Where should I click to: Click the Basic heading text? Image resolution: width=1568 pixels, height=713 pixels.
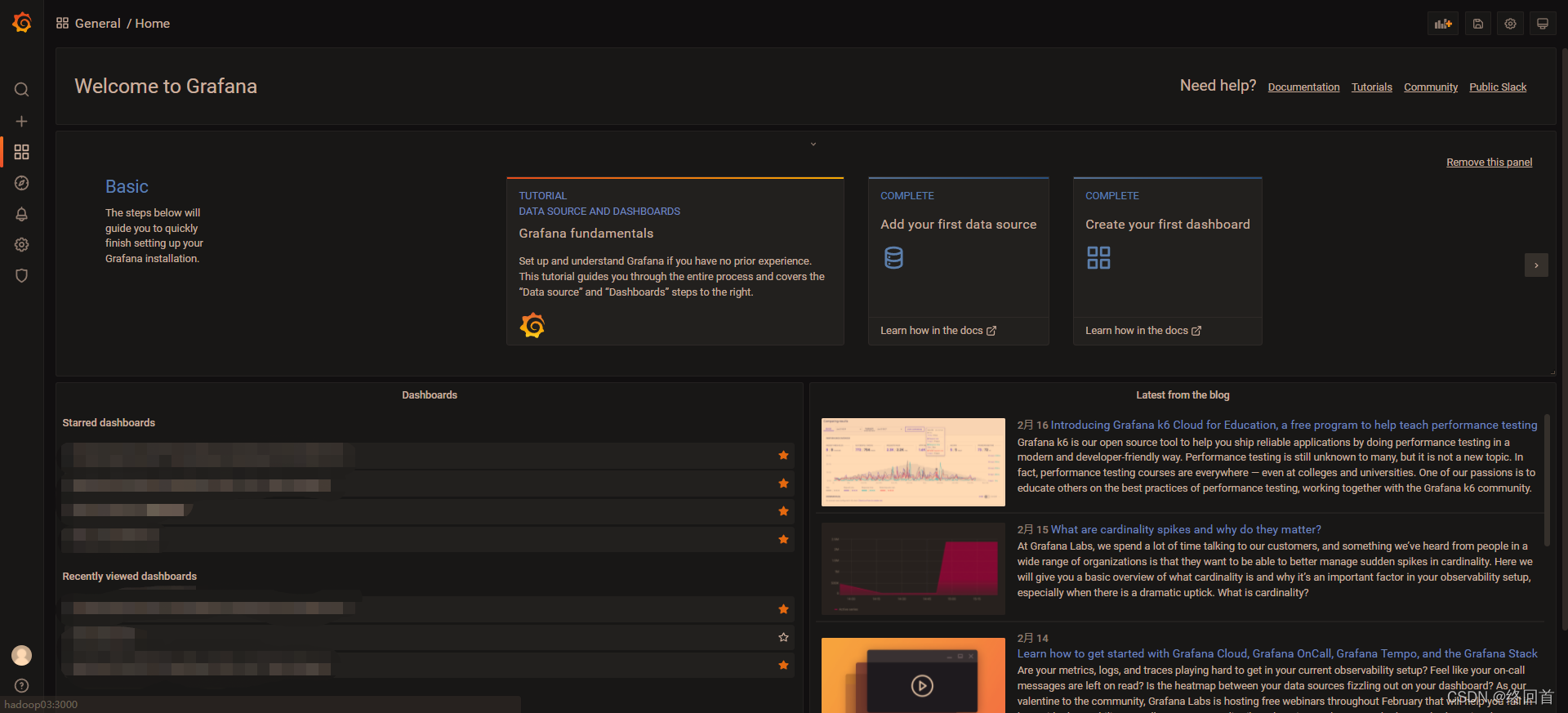127,187
